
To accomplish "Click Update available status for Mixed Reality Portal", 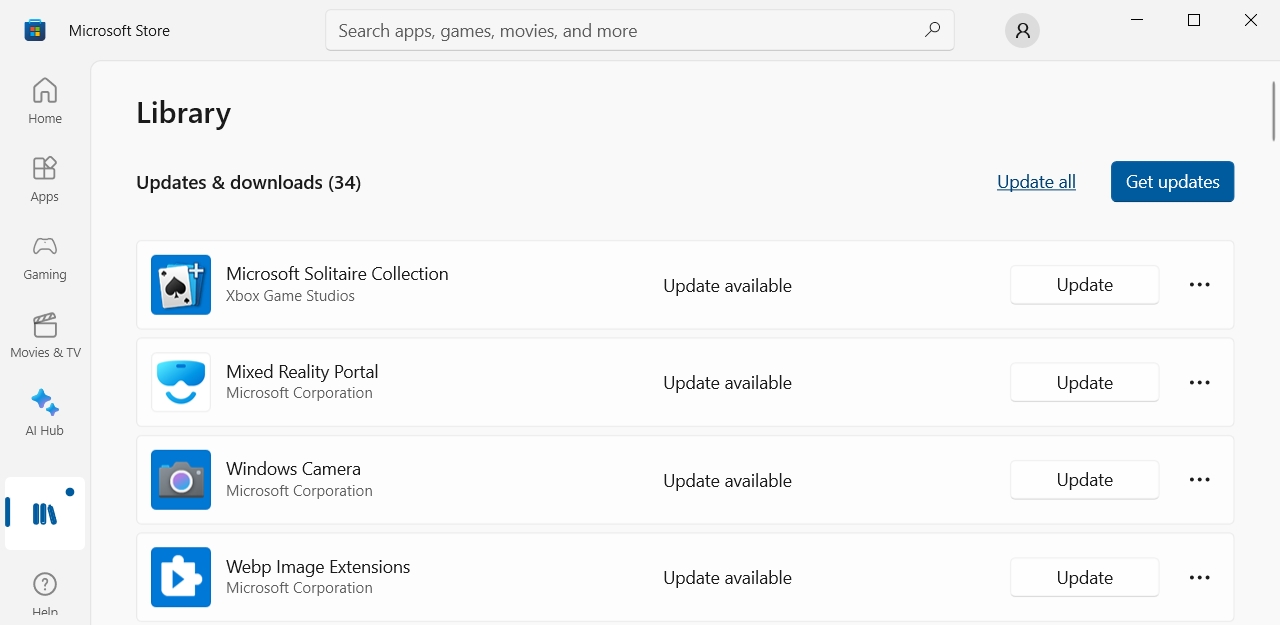I will coord(727,383).
